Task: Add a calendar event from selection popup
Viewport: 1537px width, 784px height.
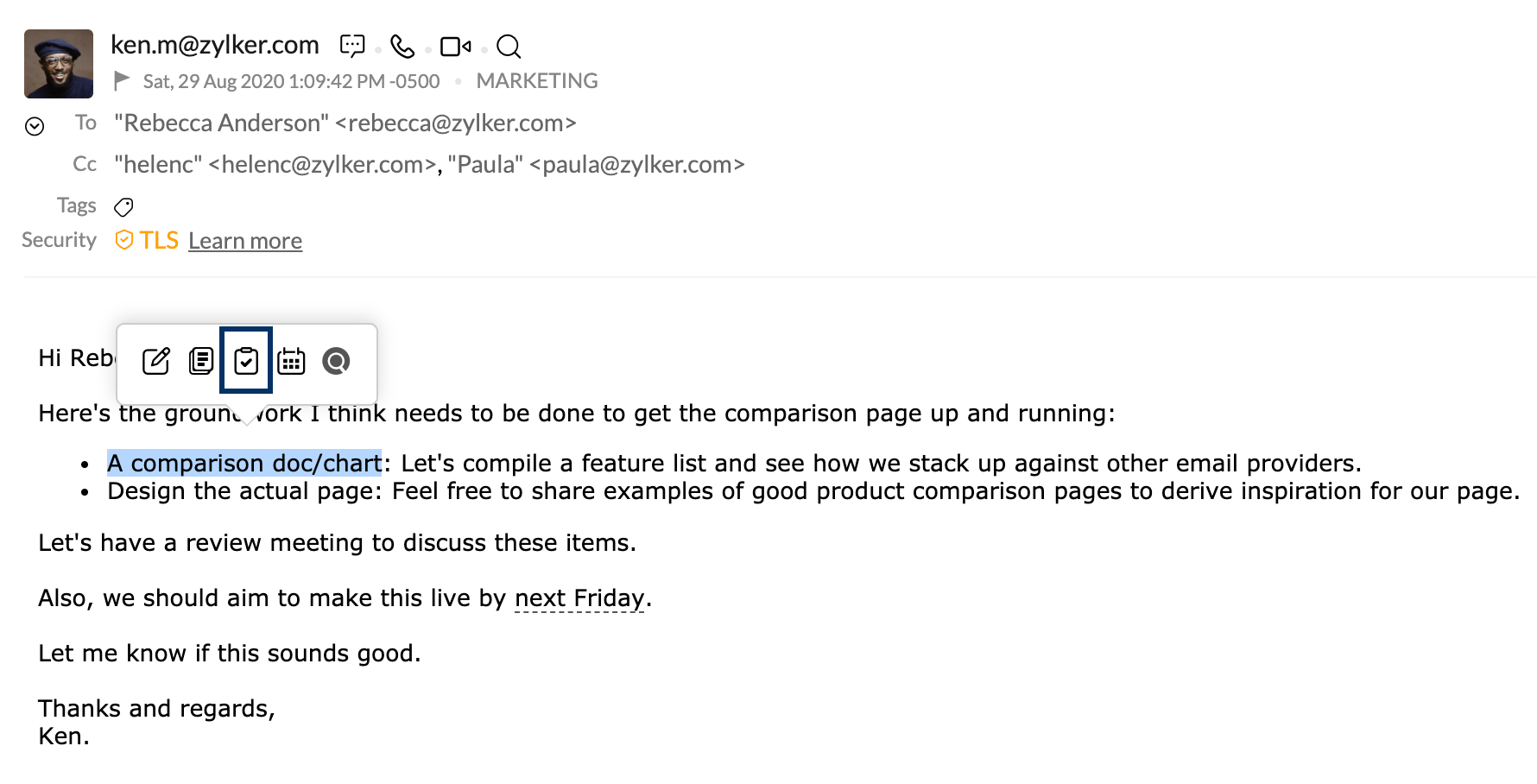Action: pyautogui.click(x=291, y=361)
